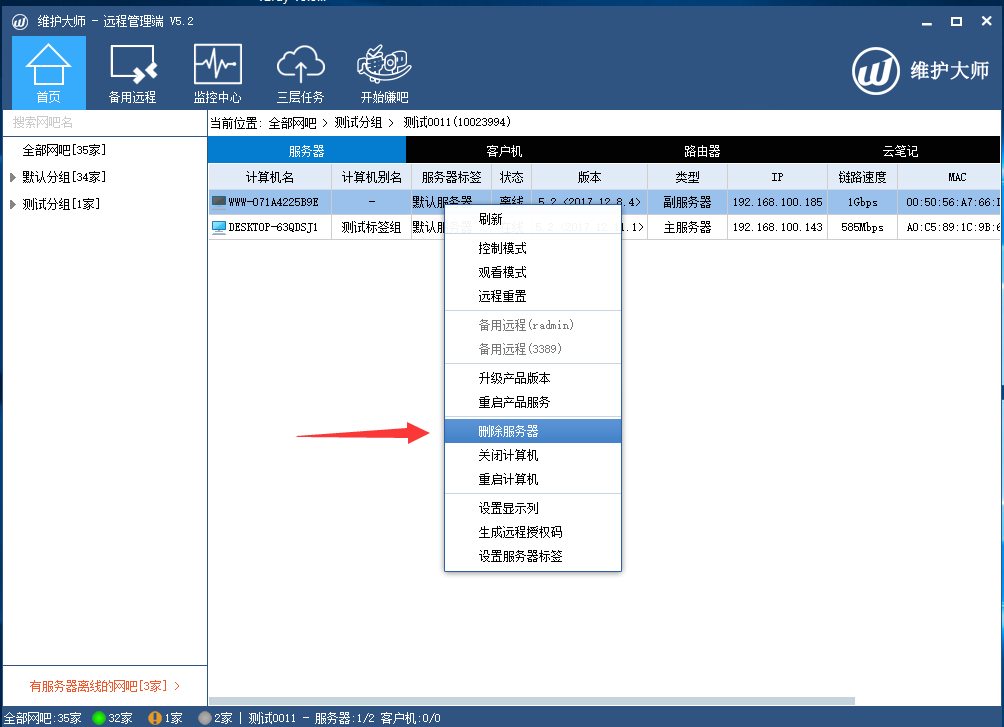Choose 刷新 from the context menu
This screenshot has height=727, width=1004.
(533, 219)
